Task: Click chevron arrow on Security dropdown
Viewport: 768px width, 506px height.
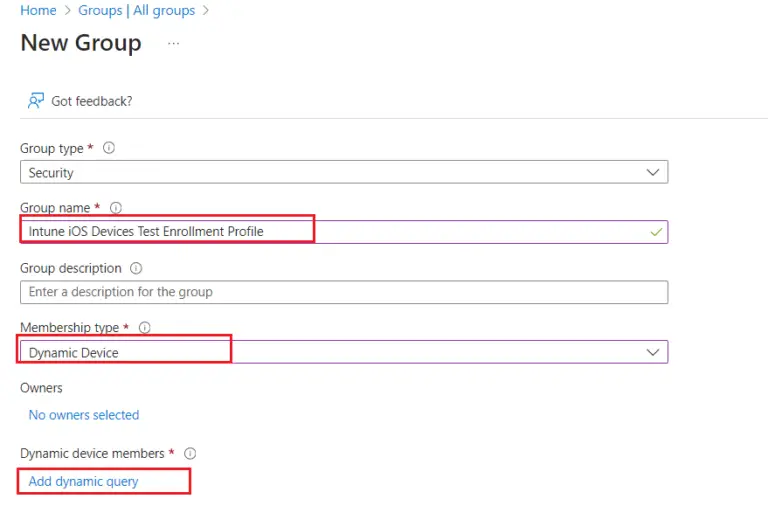Action: pyautogui.click(x=654, y=172)
